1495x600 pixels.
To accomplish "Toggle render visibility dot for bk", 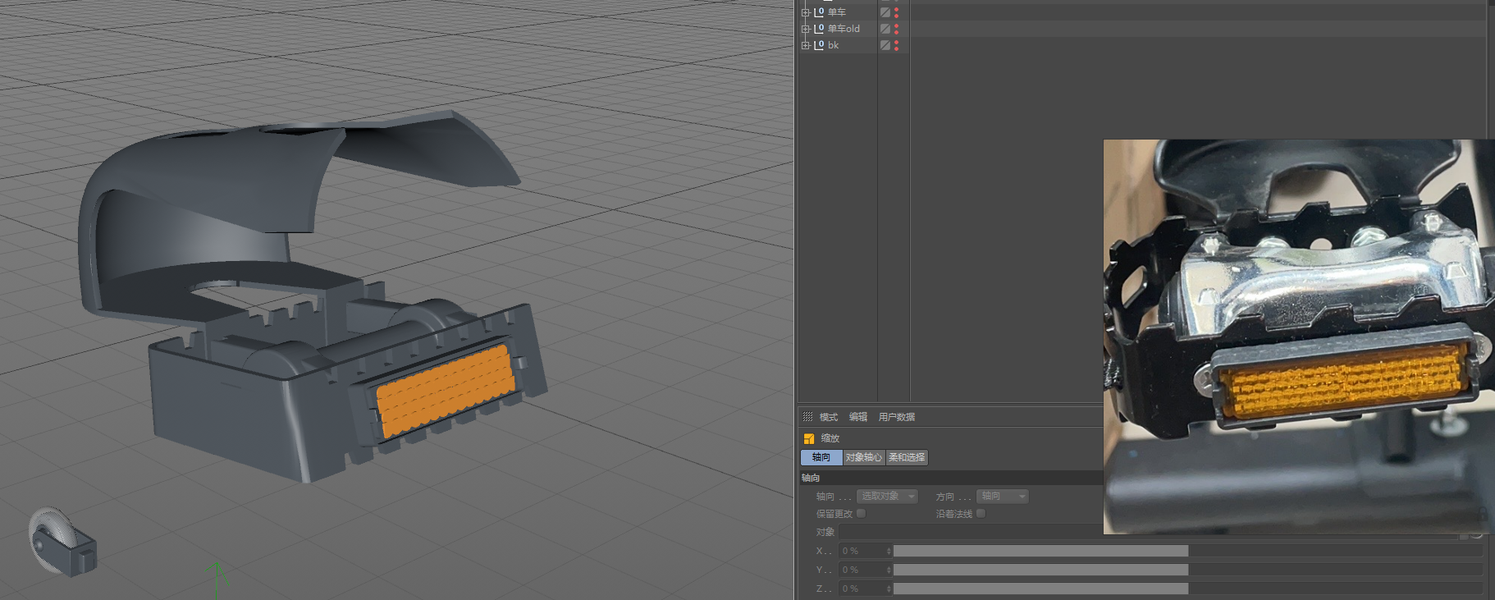I will tap(896, 50).
